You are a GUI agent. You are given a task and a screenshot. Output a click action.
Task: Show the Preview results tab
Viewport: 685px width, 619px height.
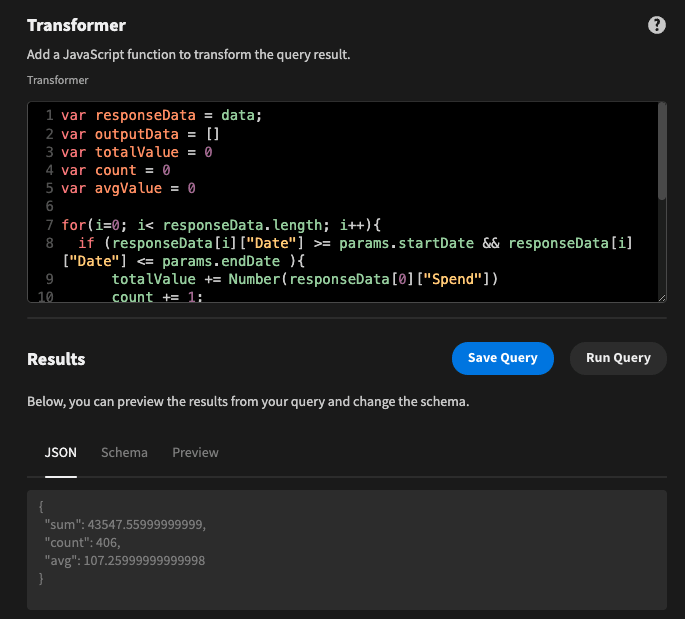(x=195, y=453)
